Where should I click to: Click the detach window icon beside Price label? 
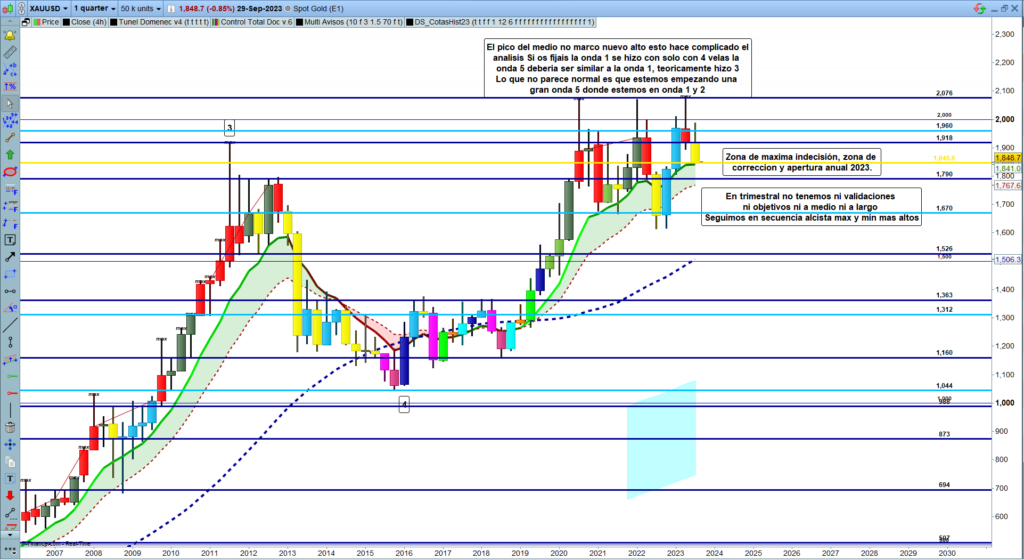click(x=28, y=20)
